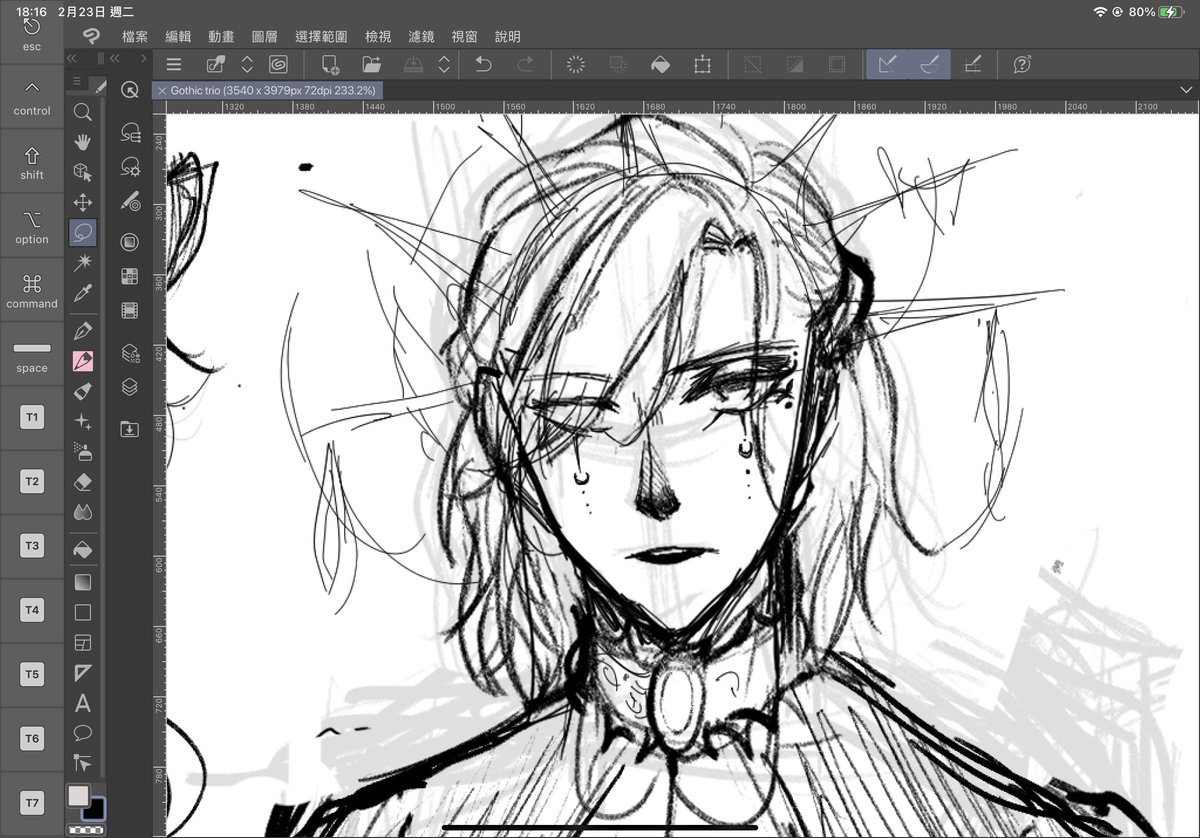Select the Zoom magnifier tool
The image size is (1200, 838).
83,112
